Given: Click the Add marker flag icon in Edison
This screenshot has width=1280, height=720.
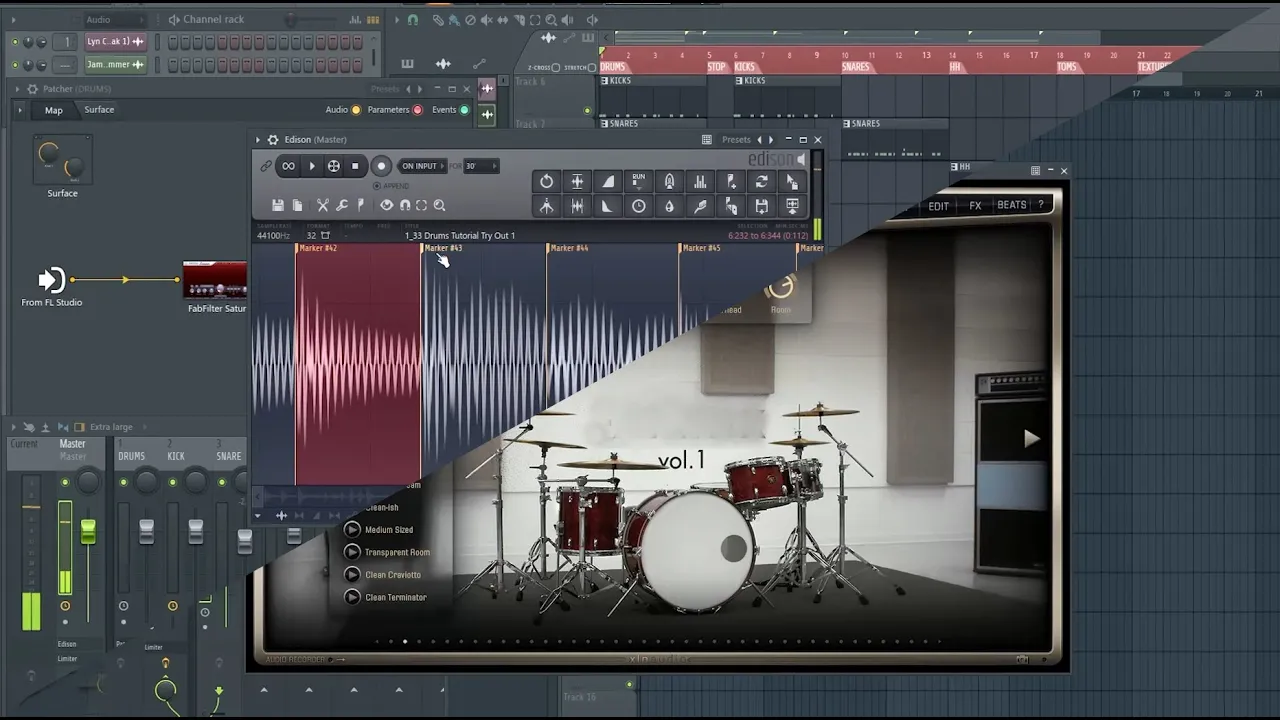Looking at the screenshot, I should (731, 181).
